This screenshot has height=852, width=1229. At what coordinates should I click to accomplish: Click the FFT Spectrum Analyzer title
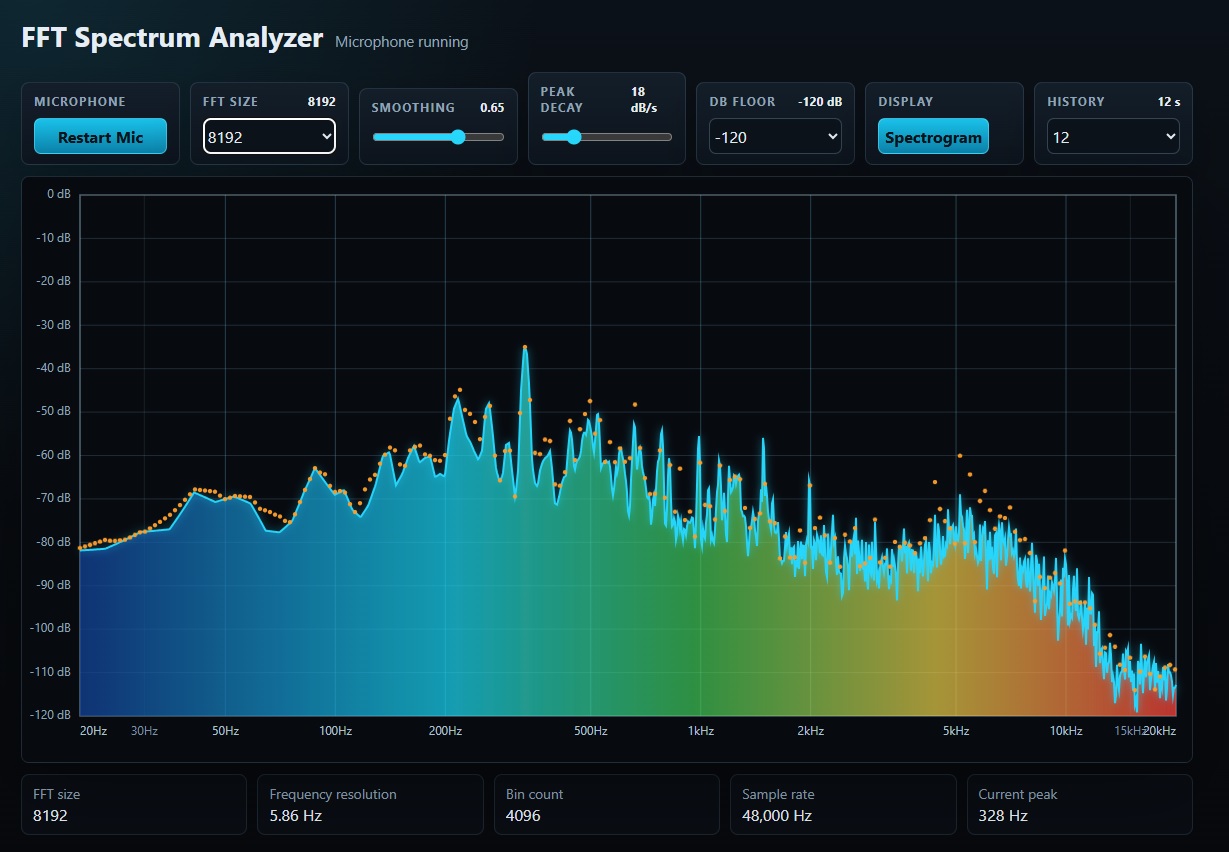click(172, 38)
